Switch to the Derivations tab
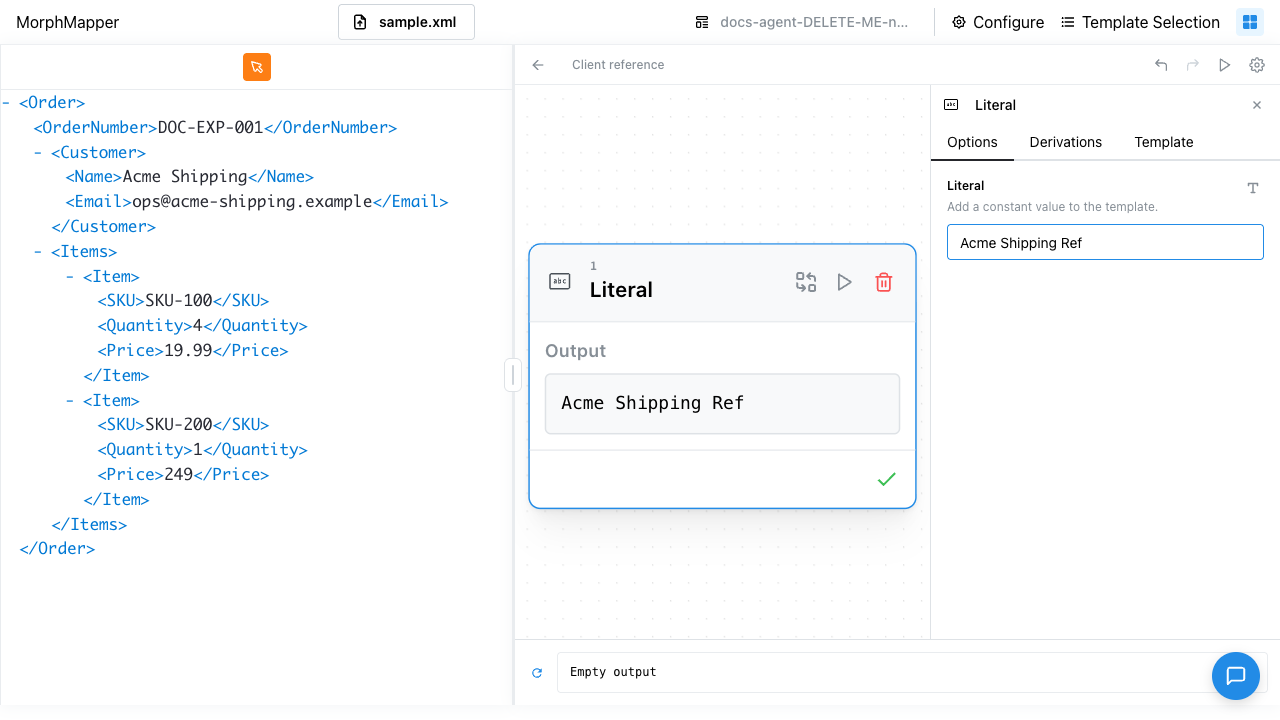The width and height of the screenshot is (1280, 720). click(1066, 142)
